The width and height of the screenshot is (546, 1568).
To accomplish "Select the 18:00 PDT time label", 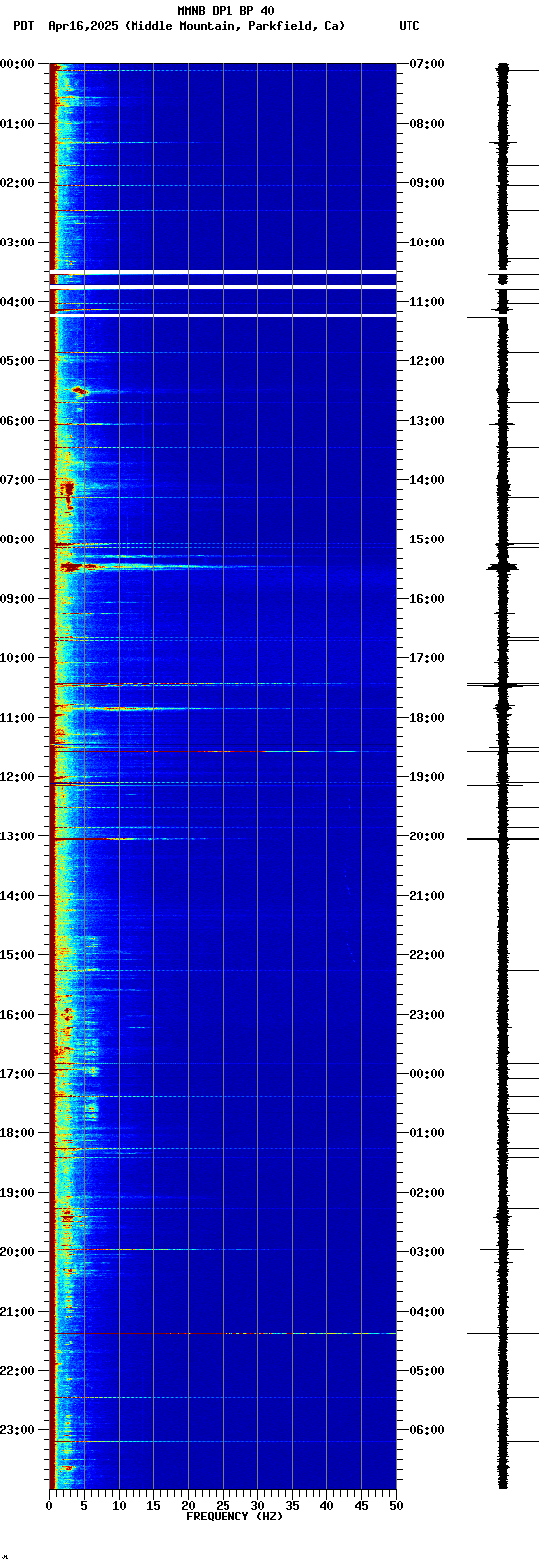I will pyautogui.click(x=17, y=1133).
